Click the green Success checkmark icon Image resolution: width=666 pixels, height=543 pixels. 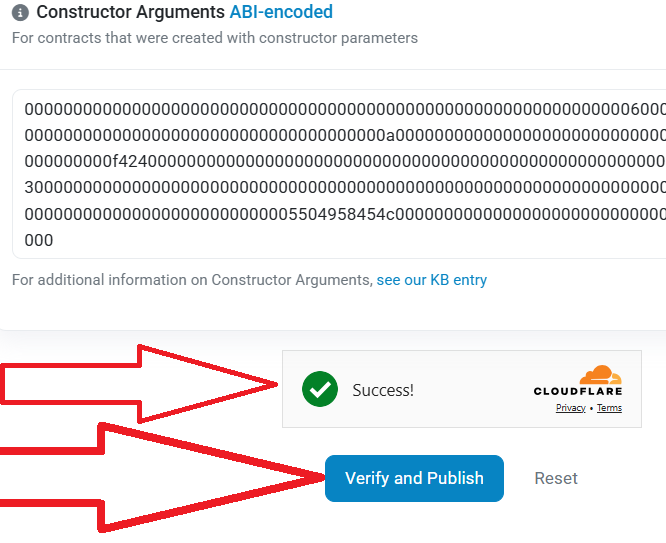point(320,389)
